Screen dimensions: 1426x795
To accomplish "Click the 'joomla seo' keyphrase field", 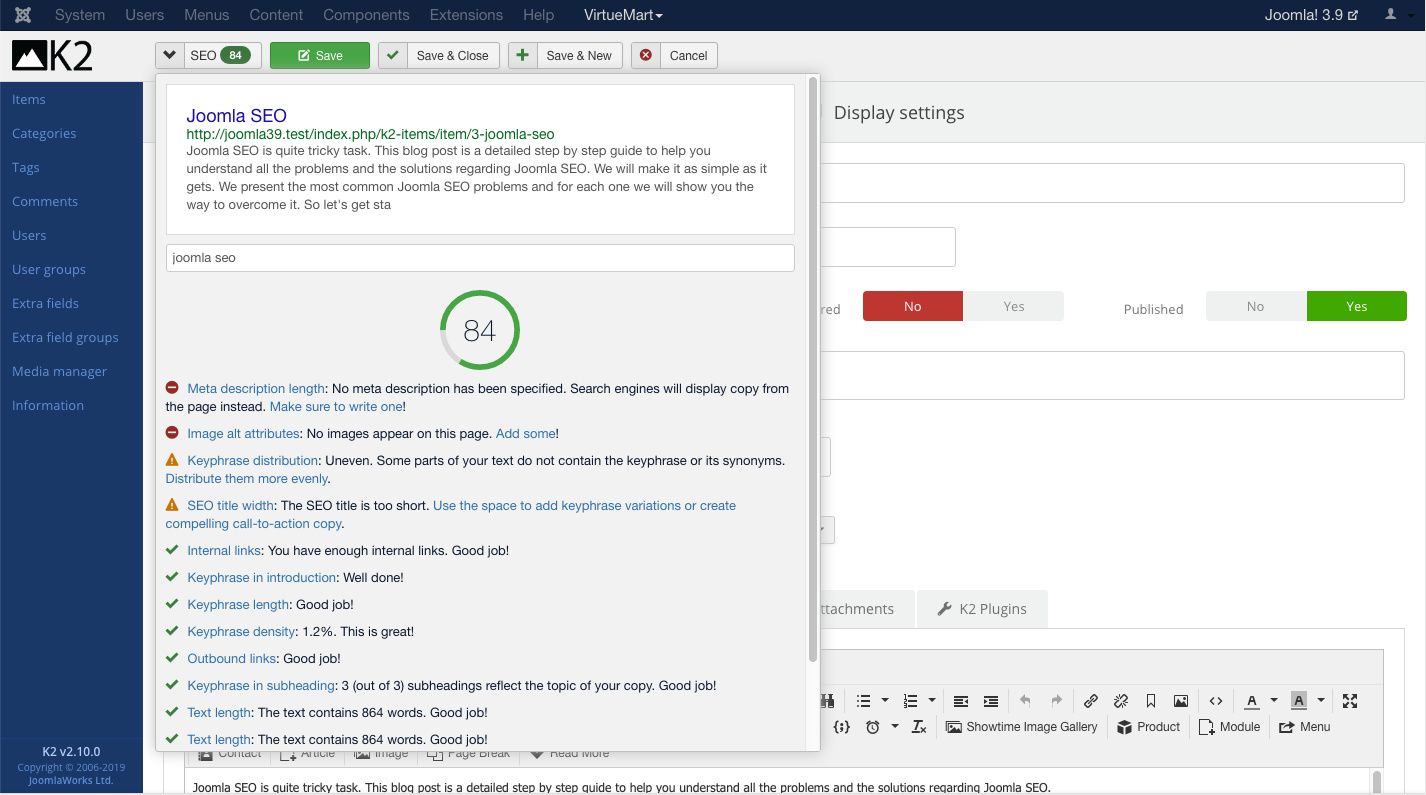I will pos(480,257).
